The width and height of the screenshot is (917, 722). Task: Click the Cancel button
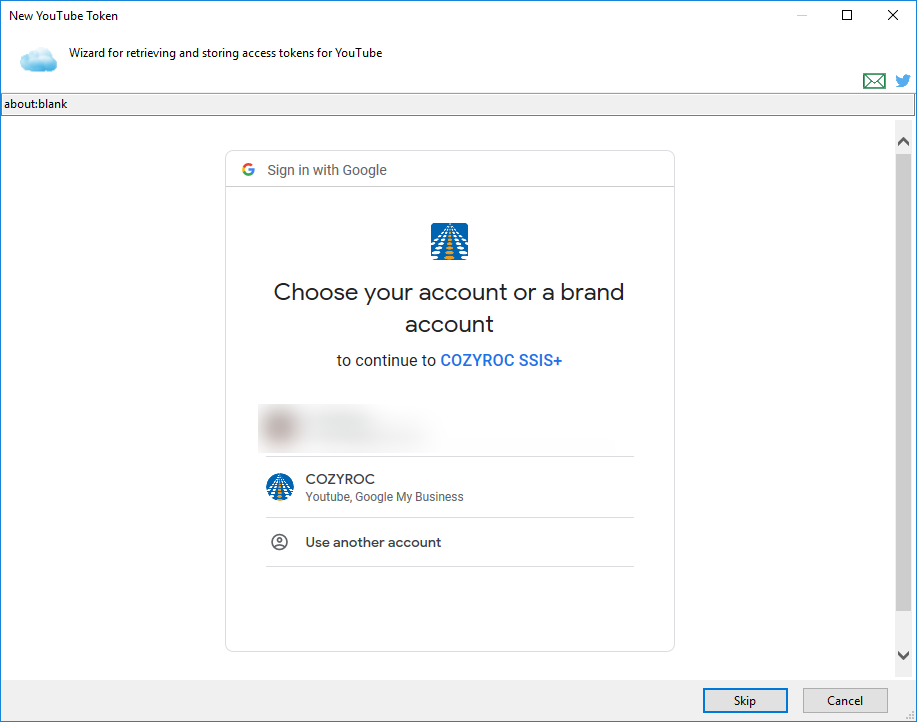845,700
